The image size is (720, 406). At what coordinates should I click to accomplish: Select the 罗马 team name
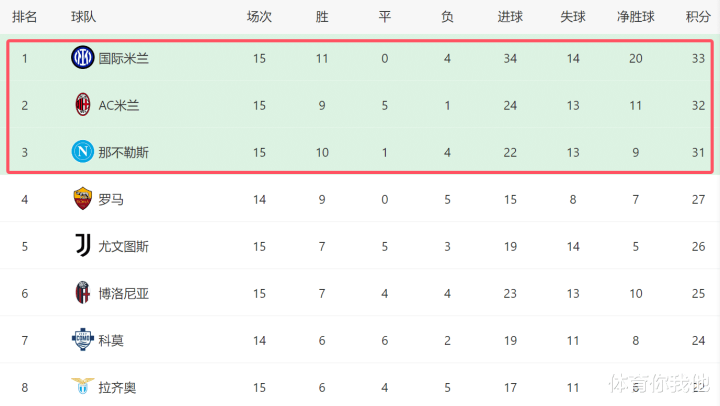pyautogui.click(x=111, y=199)
